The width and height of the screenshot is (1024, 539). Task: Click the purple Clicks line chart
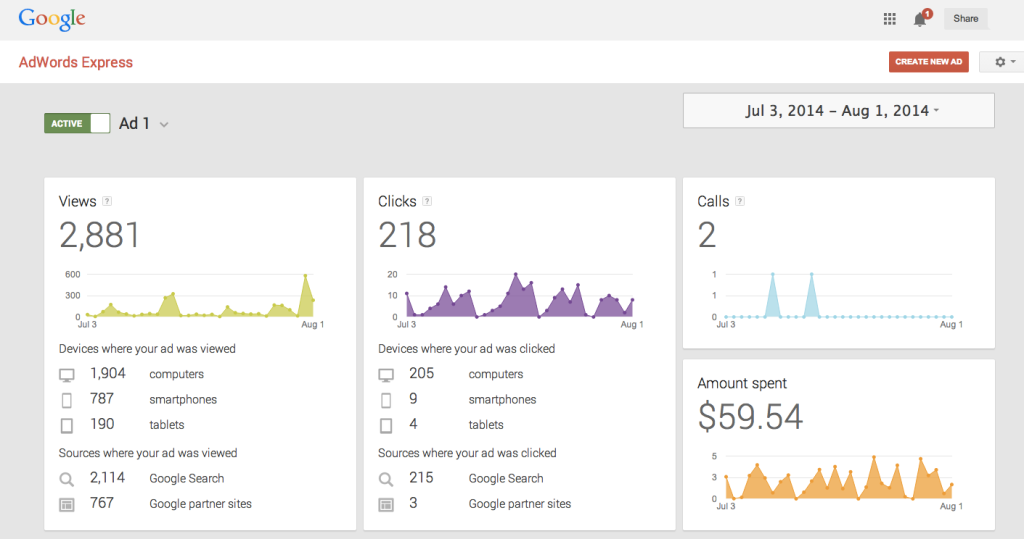(x=519, y=296)
